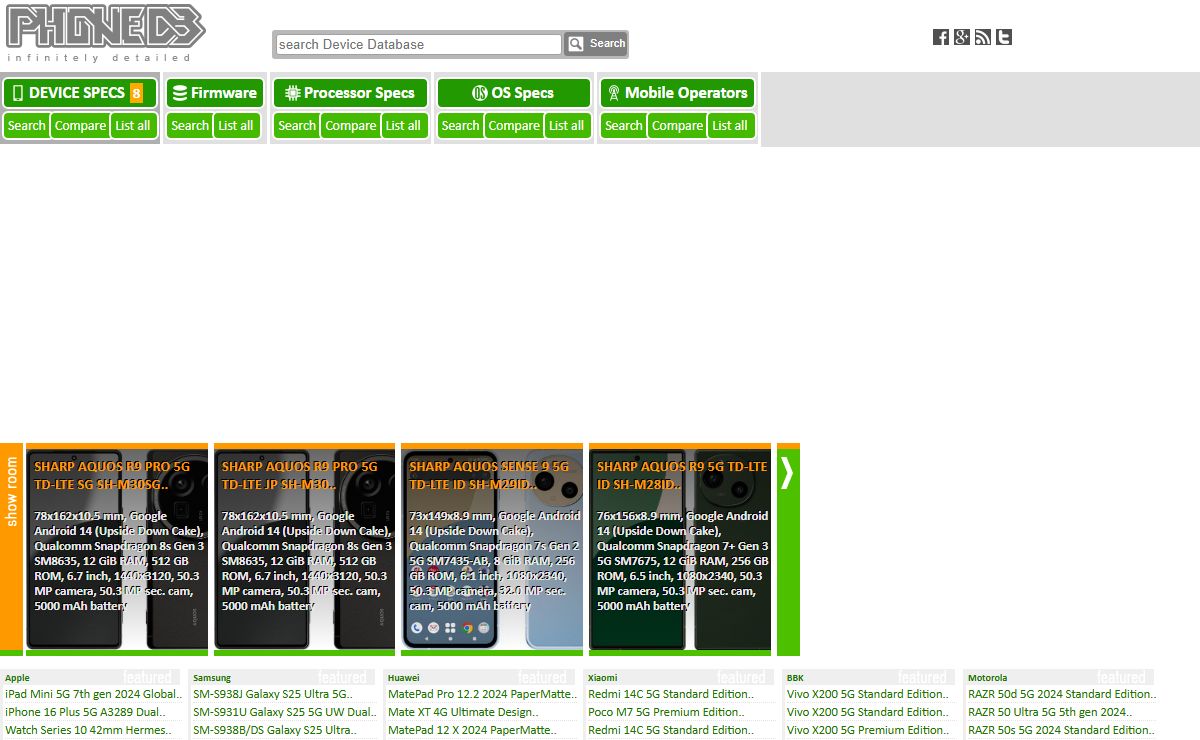This screenshot has height=740, width=1200.
Task: Open the PhoneDB Facebook page icon
Action: (941, 37)
